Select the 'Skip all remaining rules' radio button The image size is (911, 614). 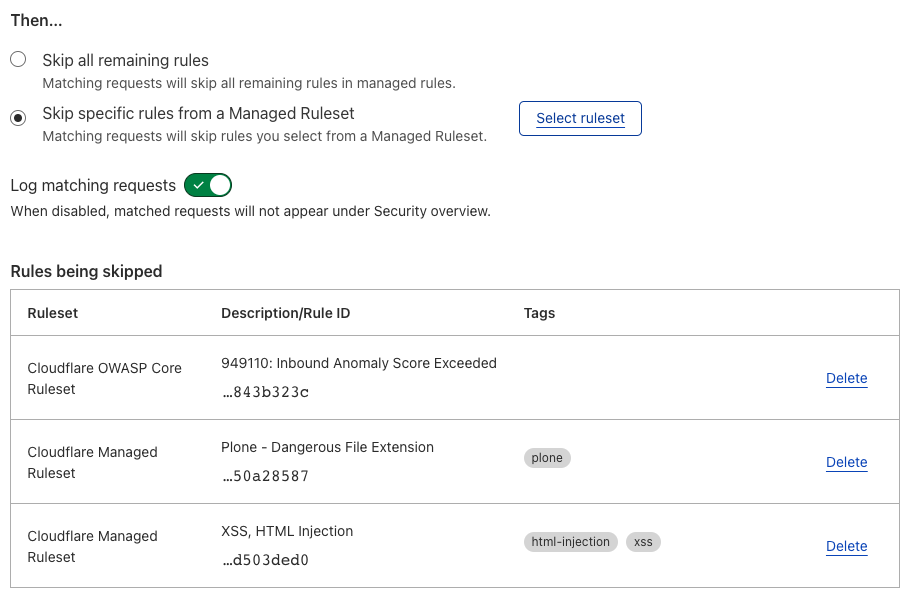[18, 60]
